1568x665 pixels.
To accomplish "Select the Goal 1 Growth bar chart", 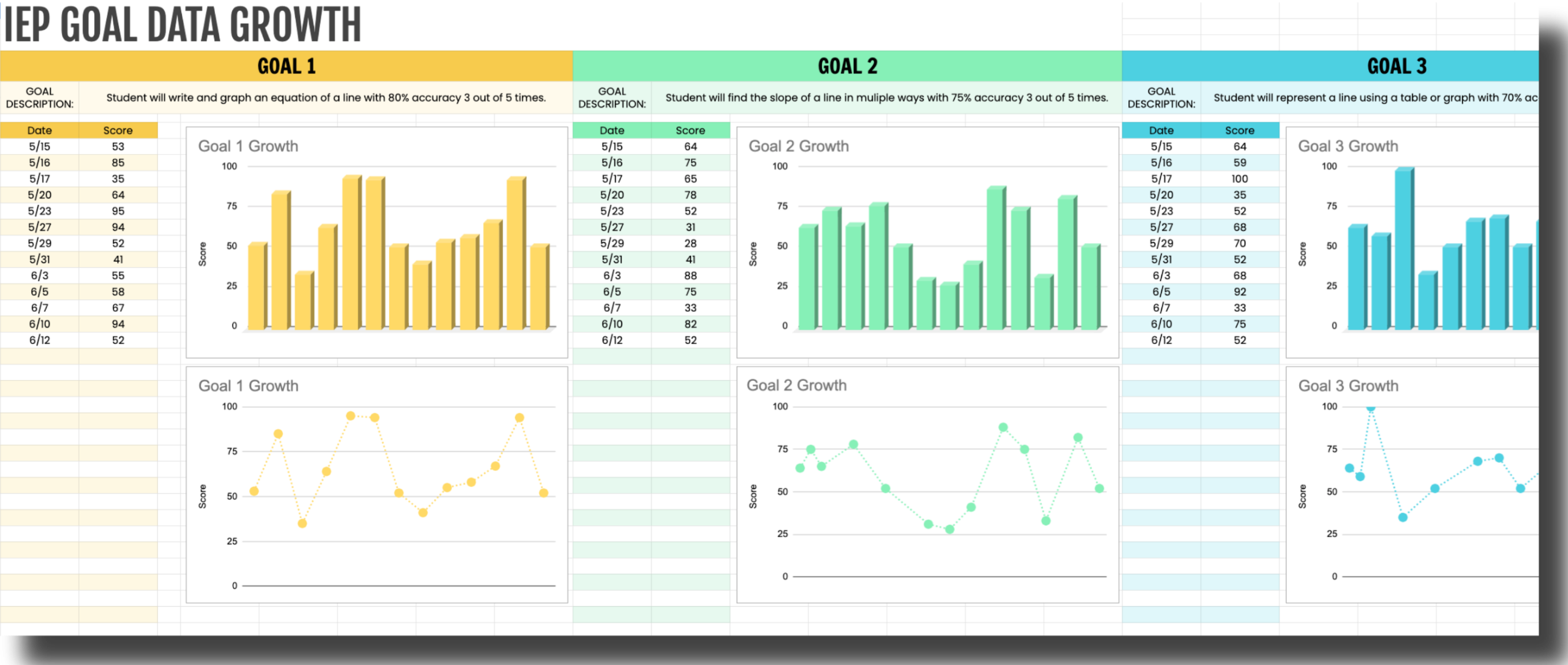I will (x=377, y=242).
